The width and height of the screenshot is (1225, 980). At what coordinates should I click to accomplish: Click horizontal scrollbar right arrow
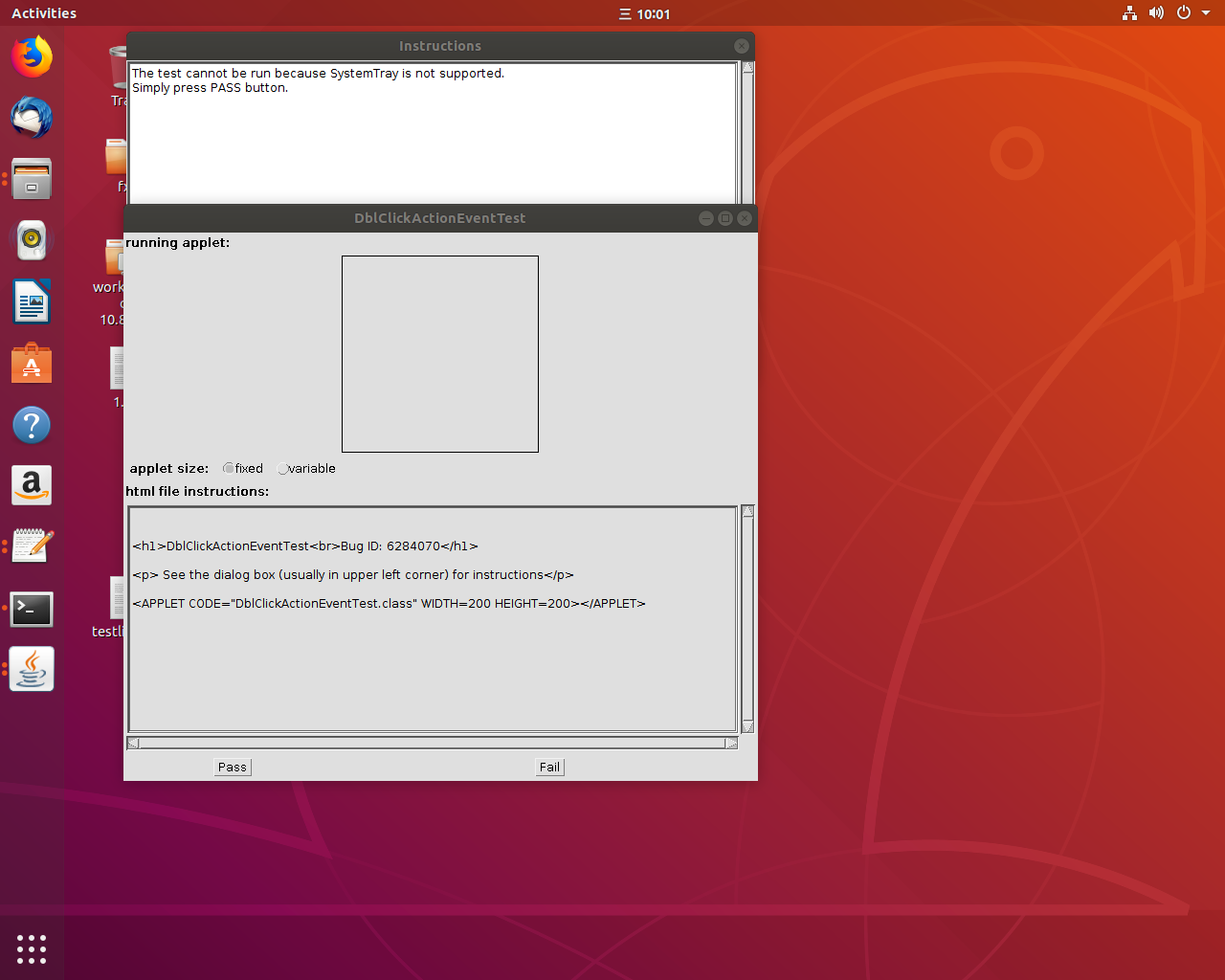(731, 744)
